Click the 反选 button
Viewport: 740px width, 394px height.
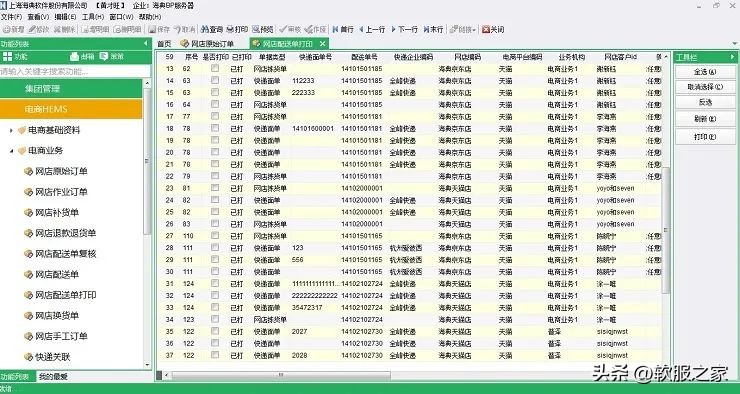705,102
